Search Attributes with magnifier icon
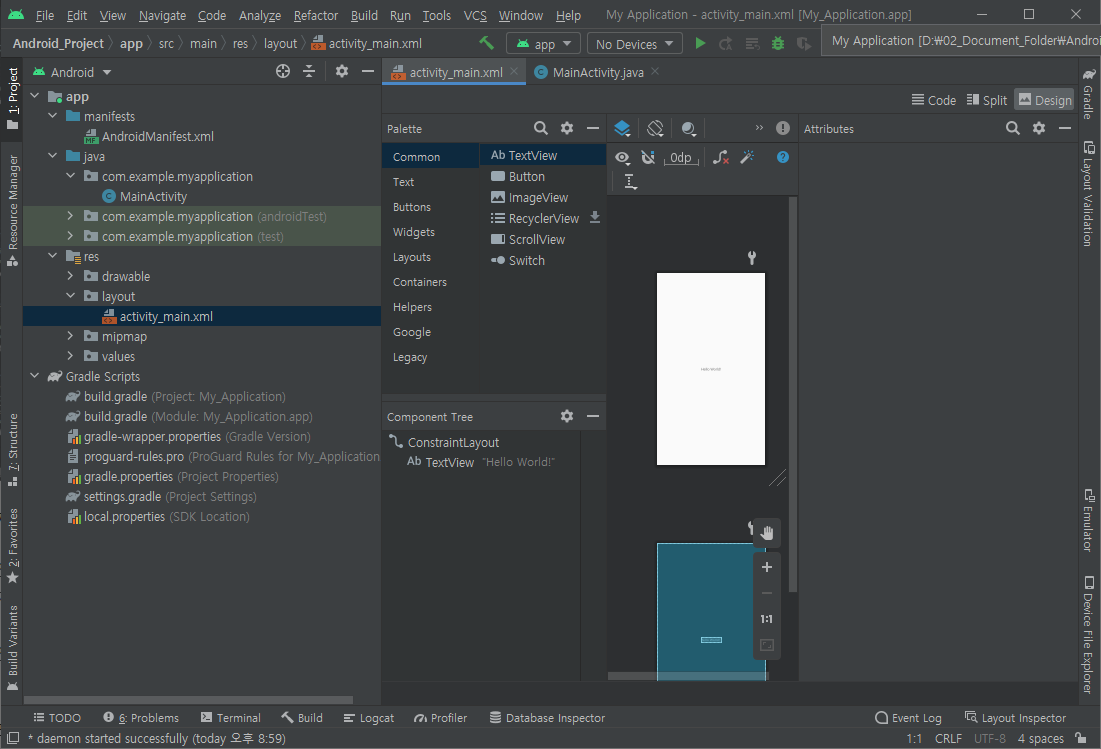This screenshot has width=1101, height=749. coord(1013,128)
